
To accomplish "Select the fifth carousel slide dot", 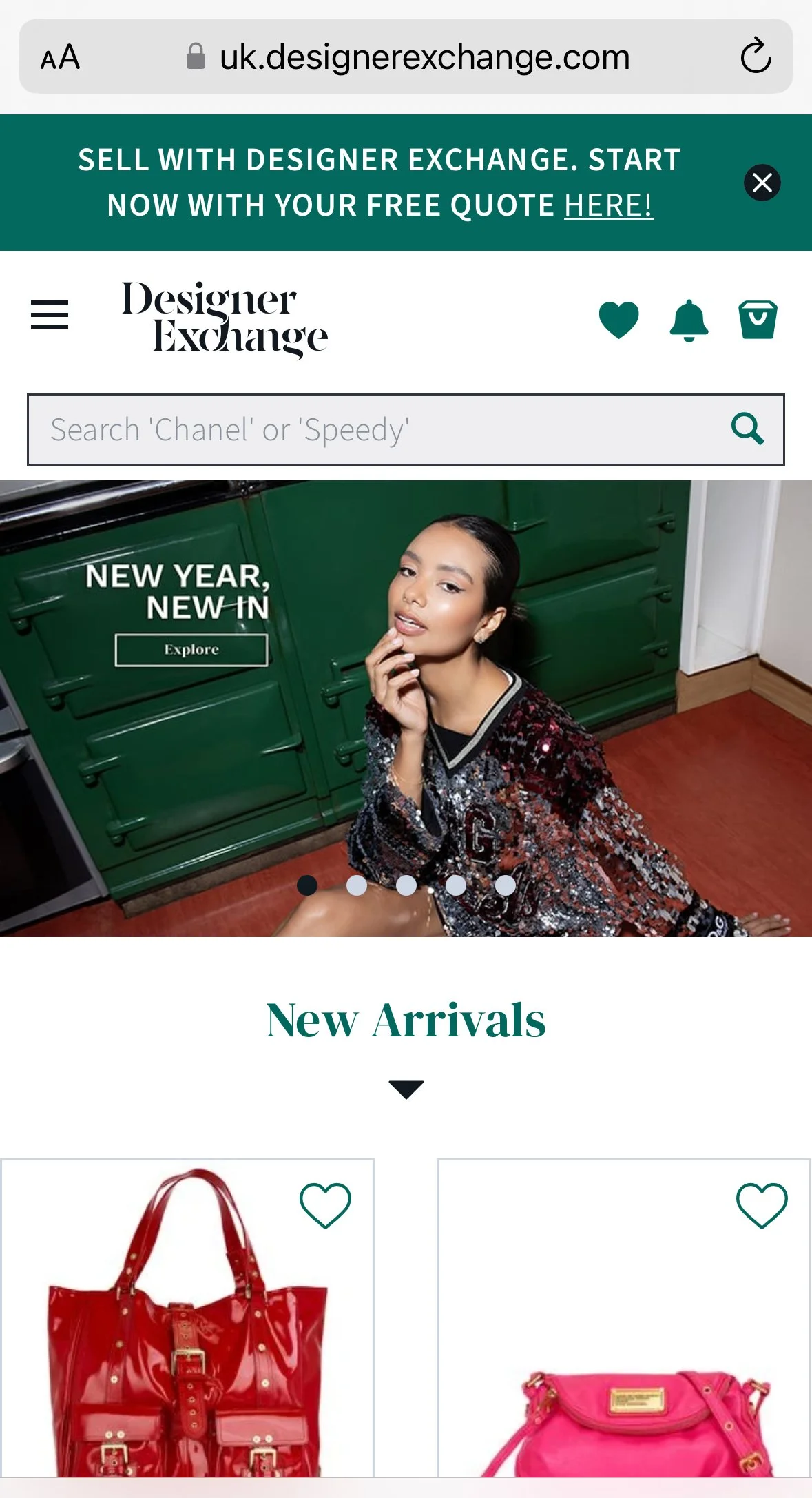I will [506, 885].
